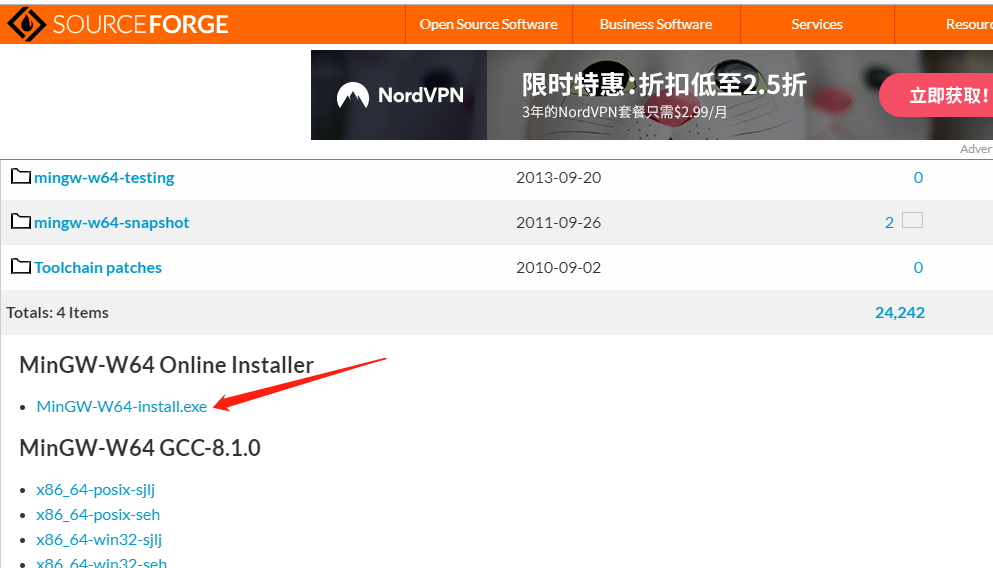Click download count 0 for mingw-w64-testing
Screen dimensions: 993x568
(x=918, y=178)
